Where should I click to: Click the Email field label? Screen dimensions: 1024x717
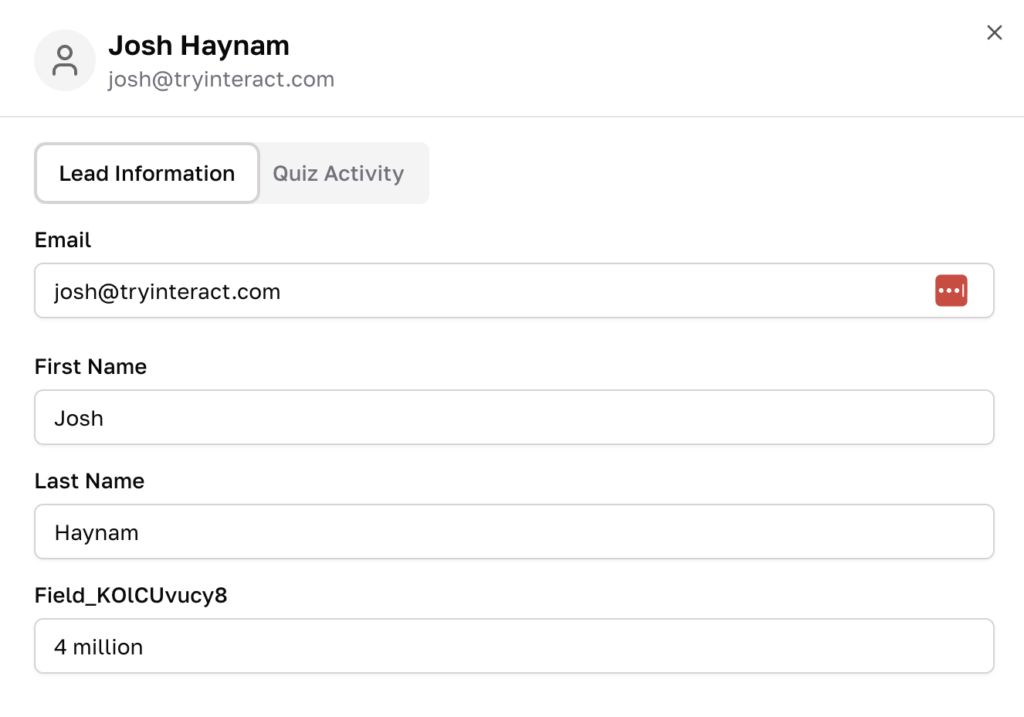click(x=63, y=240)
